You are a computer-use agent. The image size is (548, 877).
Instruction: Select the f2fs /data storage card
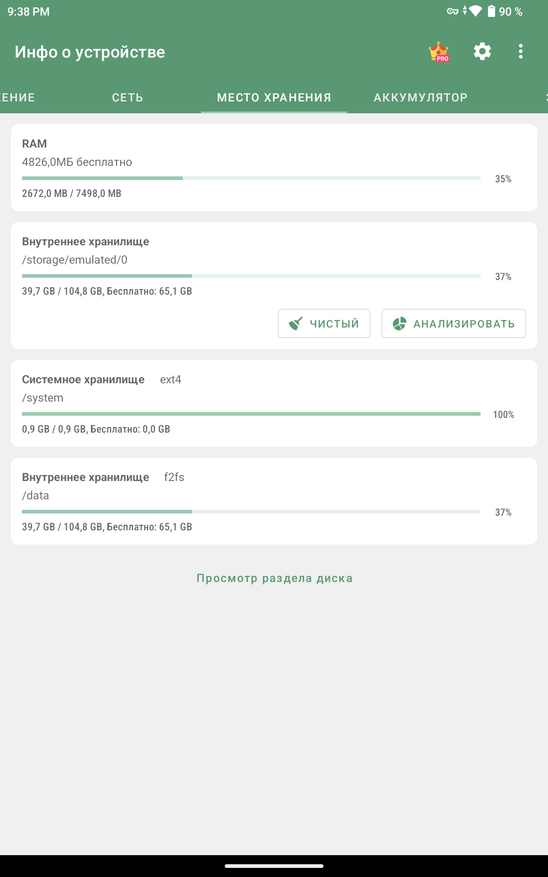click(274, 501)
